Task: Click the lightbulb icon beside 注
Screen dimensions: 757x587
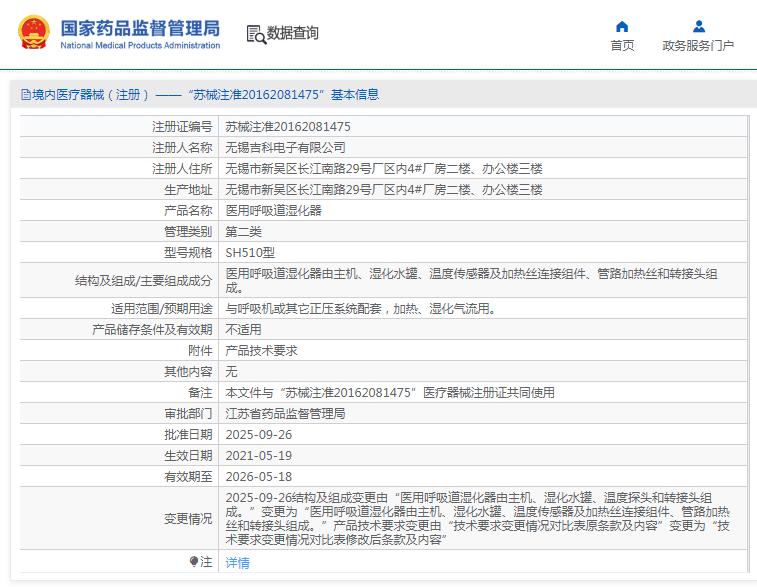Action: tap(194, 562)
